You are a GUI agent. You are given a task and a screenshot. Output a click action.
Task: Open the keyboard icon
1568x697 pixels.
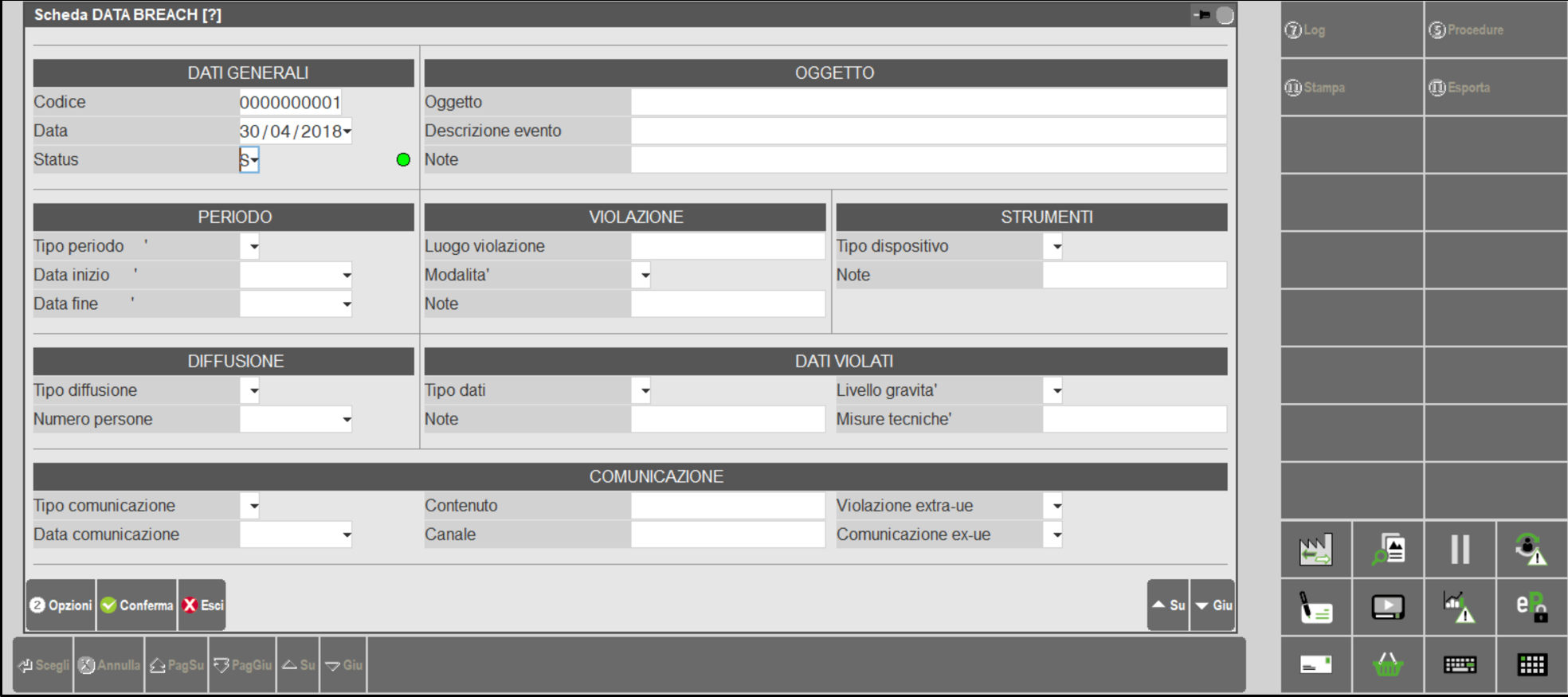tap(1460, 664)
